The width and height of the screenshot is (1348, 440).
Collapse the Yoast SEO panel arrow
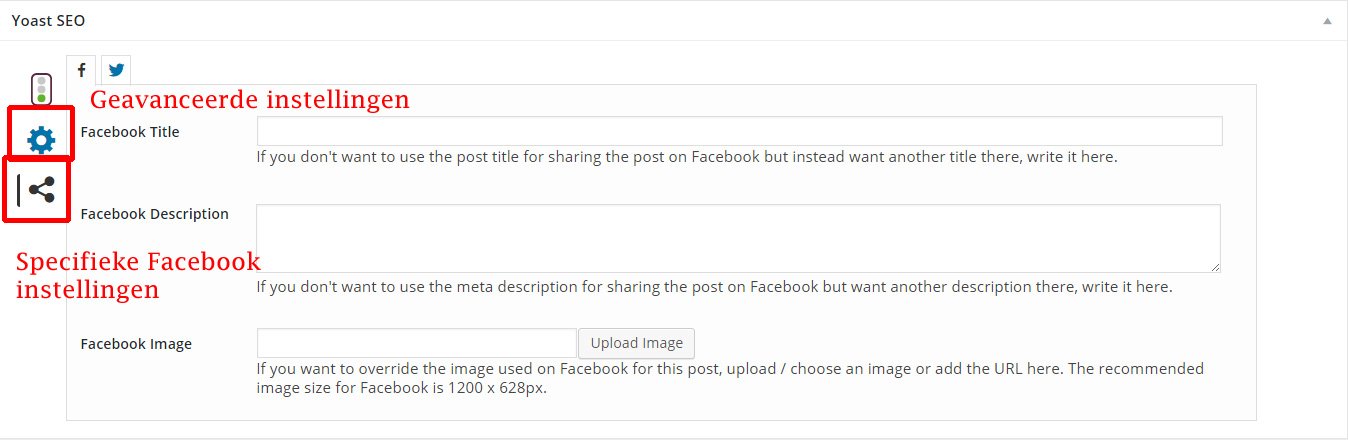[x=1327, y=20]
